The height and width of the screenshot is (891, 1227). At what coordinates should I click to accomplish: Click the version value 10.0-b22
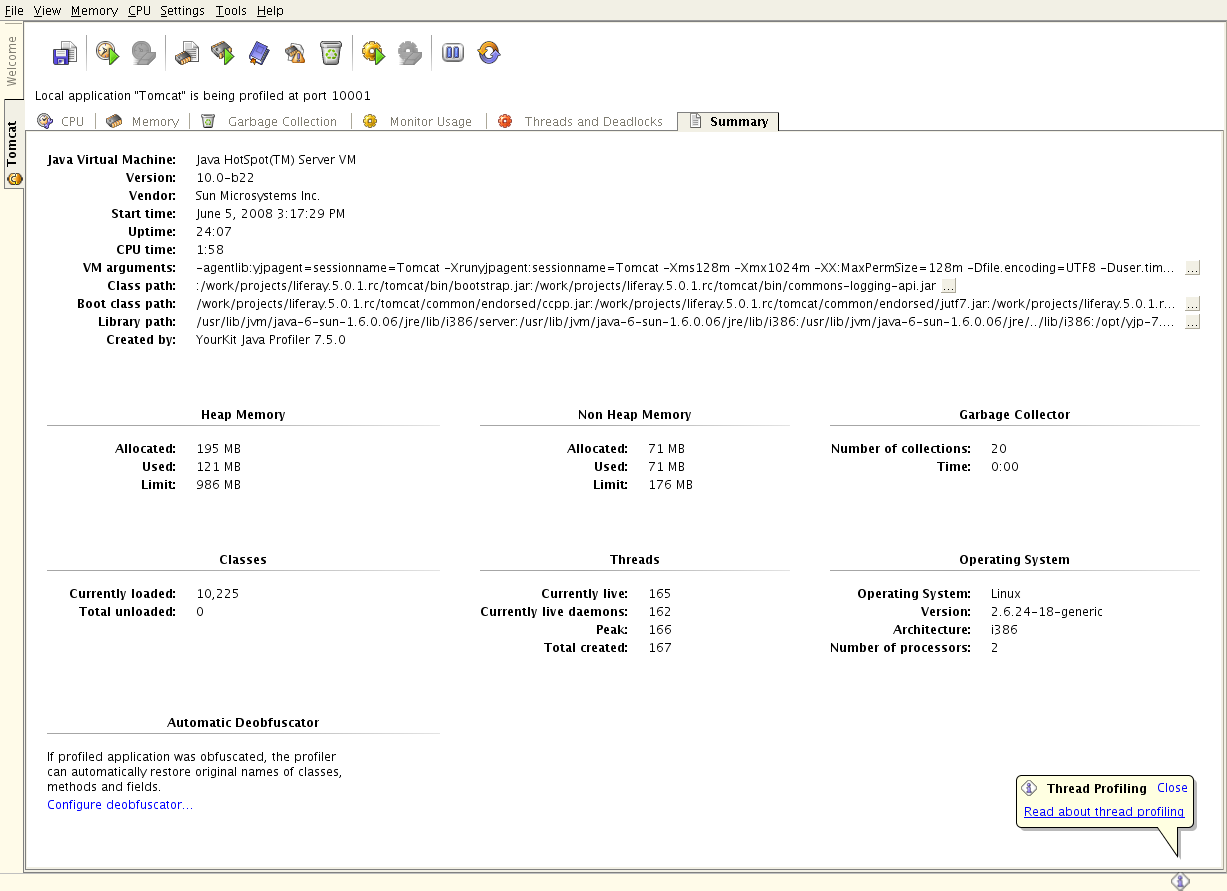[225, 178]
